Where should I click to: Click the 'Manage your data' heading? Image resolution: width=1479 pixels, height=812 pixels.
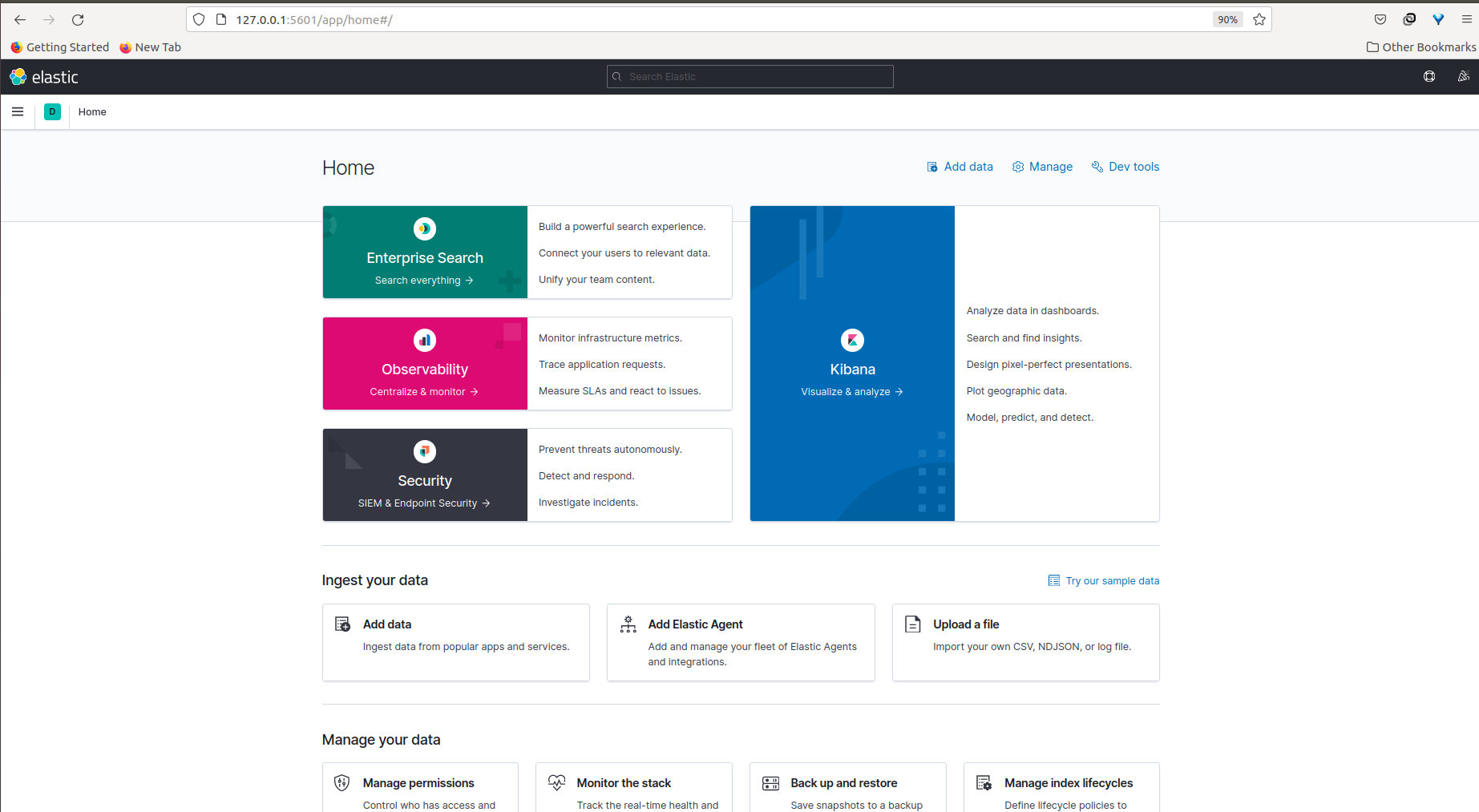point(382,740)
